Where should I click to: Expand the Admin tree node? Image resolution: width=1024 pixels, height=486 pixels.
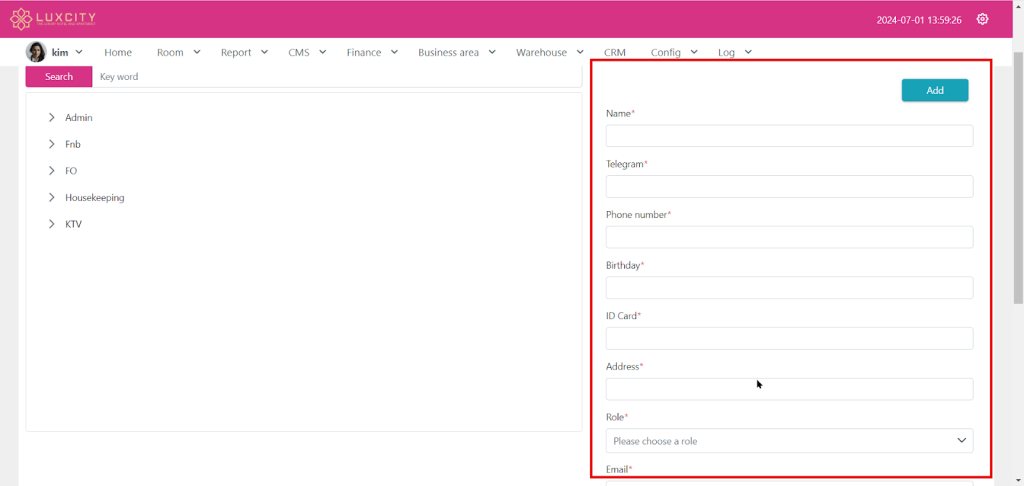tap(52, 118)
